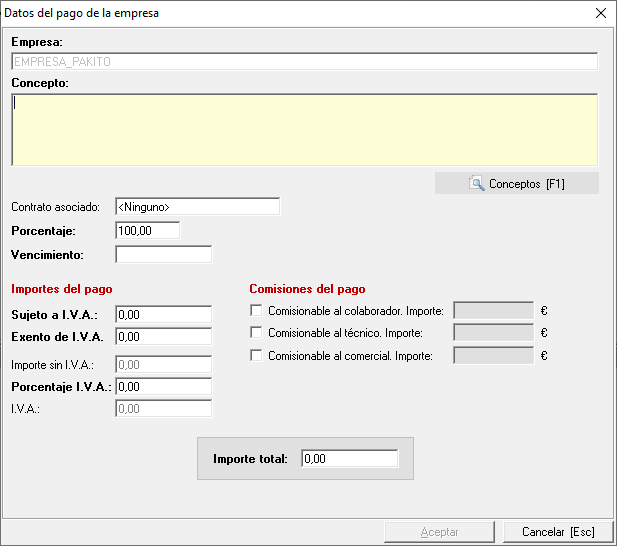Focus the Sujeto a I.V.A. amount field

(163, 314)
